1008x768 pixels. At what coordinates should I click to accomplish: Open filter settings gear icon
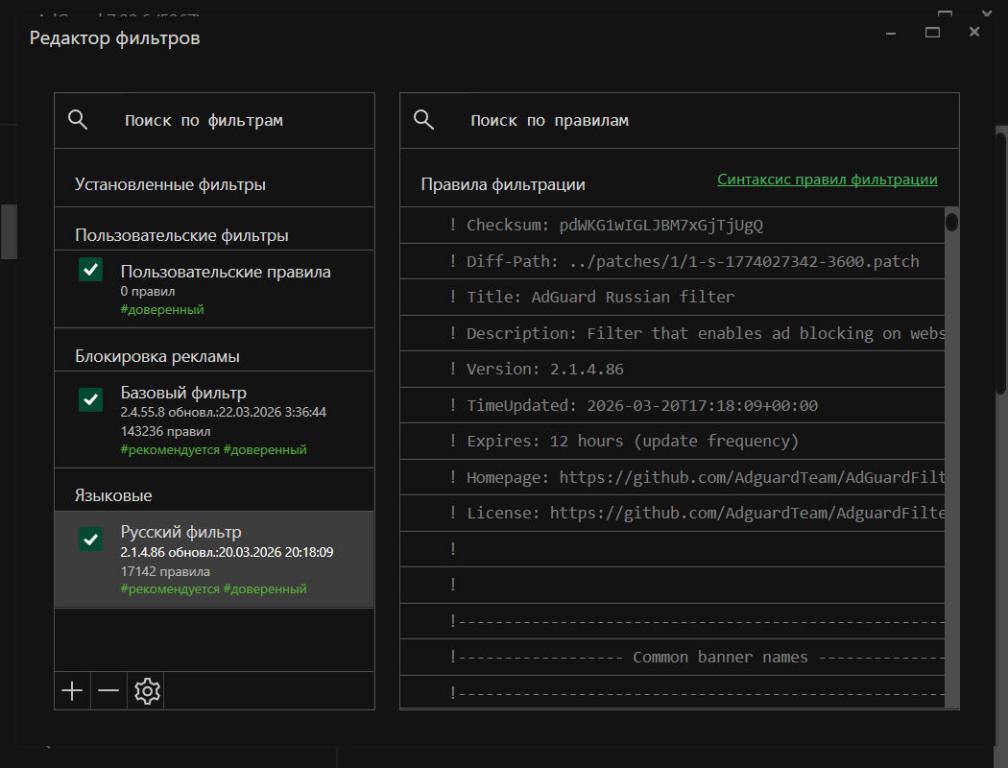(147, 691)
